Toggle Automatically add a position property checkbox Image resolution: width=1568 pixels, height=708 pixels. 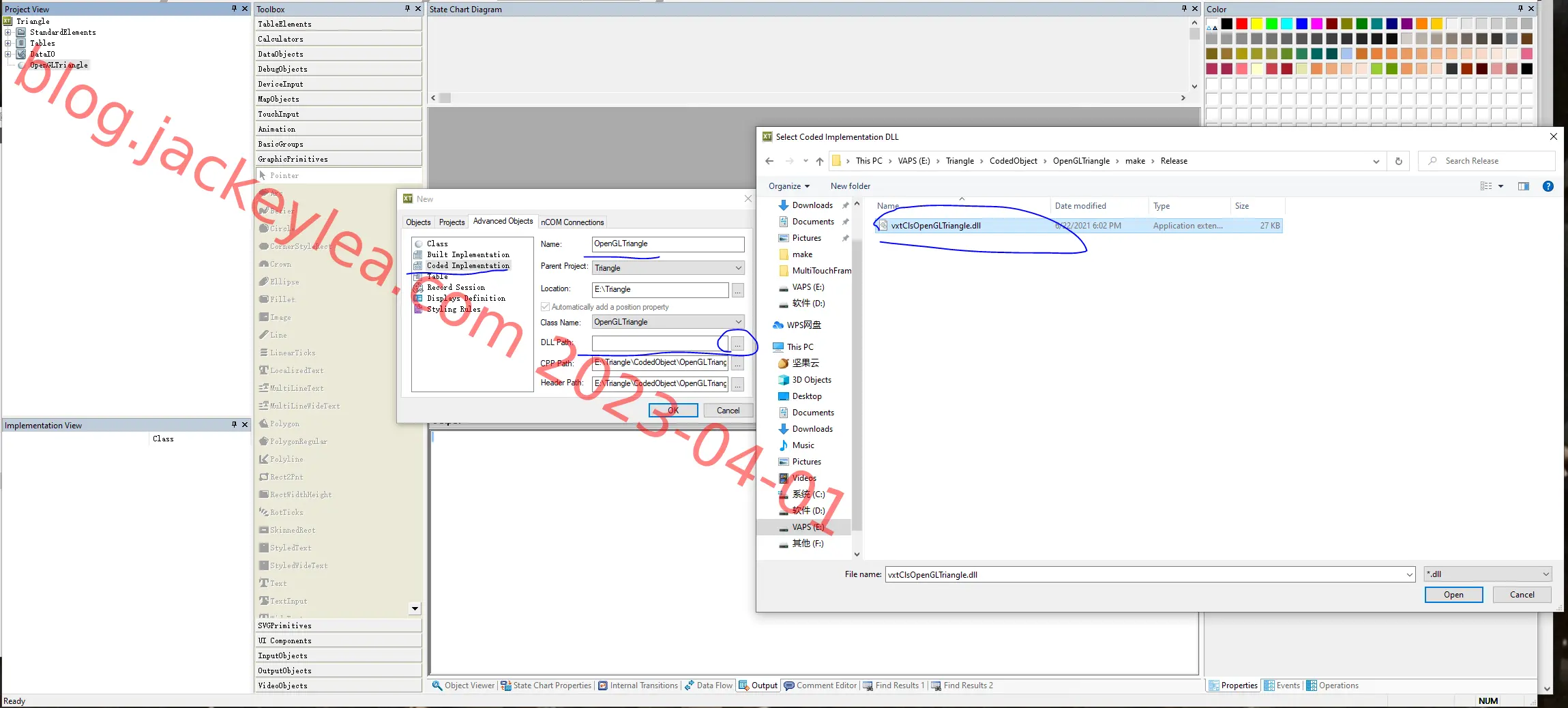(545, 307)
